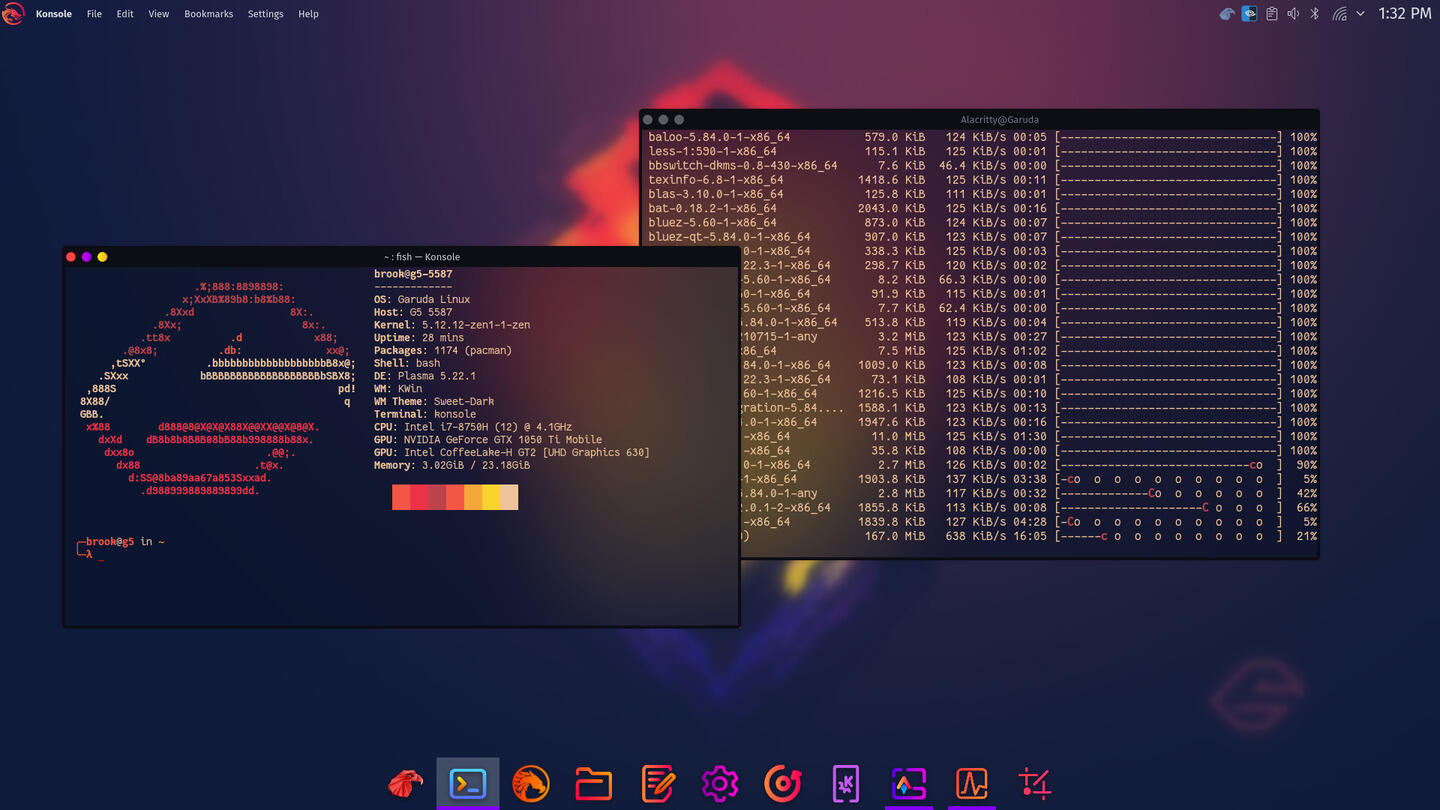Click the 'CPU: Intel i7-8750H' line
Image resolution: width=1440 pixels, height=810 pixels.
tap(473, 427)
